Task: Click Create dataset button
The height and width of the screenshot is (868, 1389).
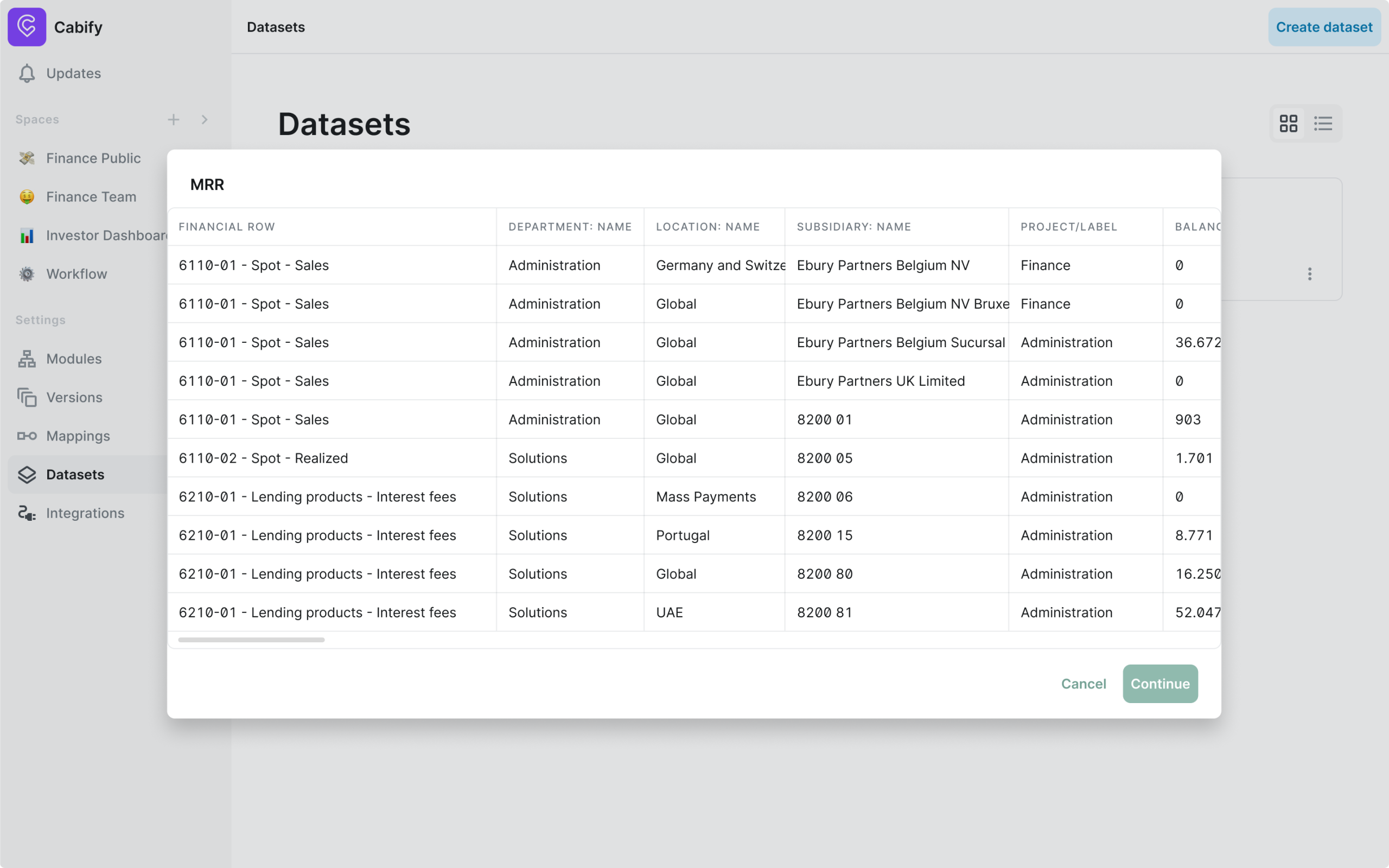Action: [1324, 27]
